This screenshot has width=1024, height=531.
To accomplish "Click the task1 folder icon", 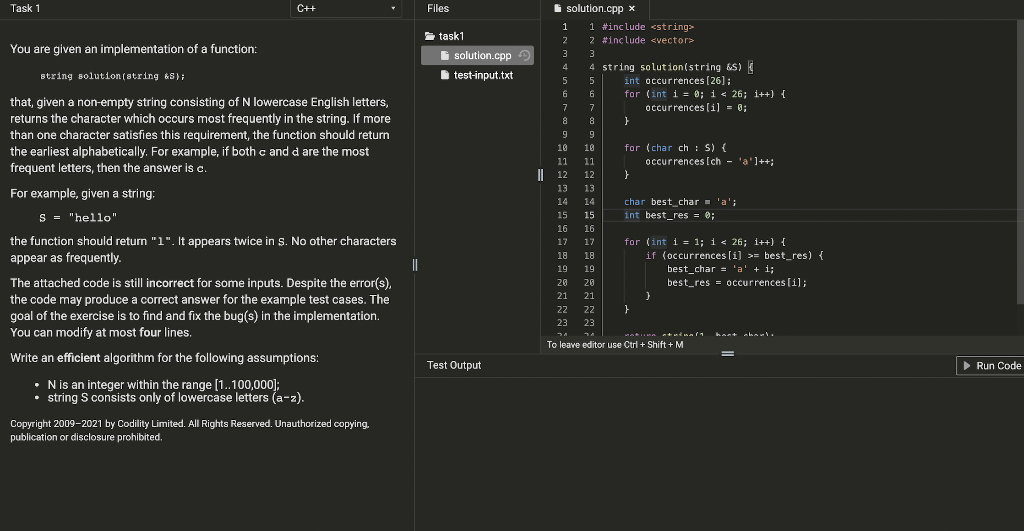I will 431,37.
